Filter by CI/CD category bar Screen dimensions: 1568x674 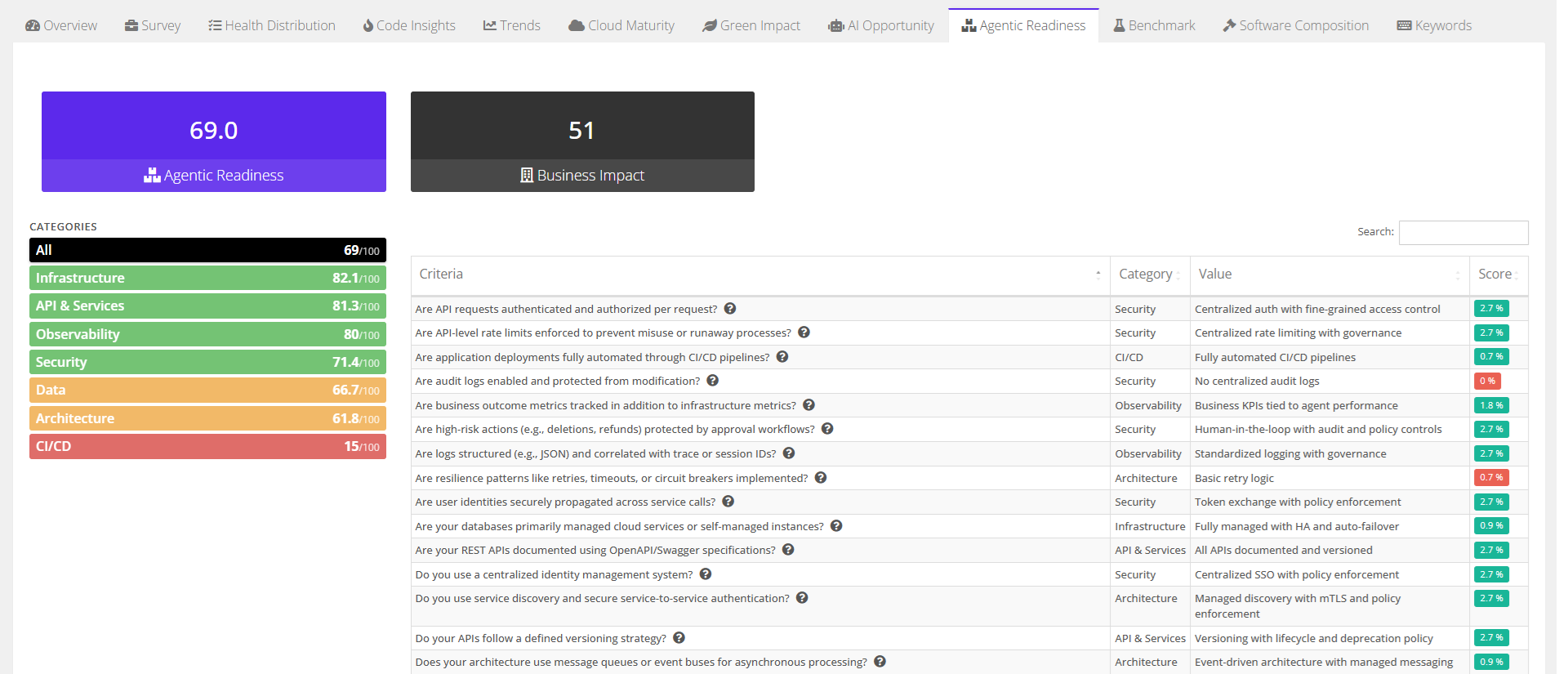click(207, 446)
